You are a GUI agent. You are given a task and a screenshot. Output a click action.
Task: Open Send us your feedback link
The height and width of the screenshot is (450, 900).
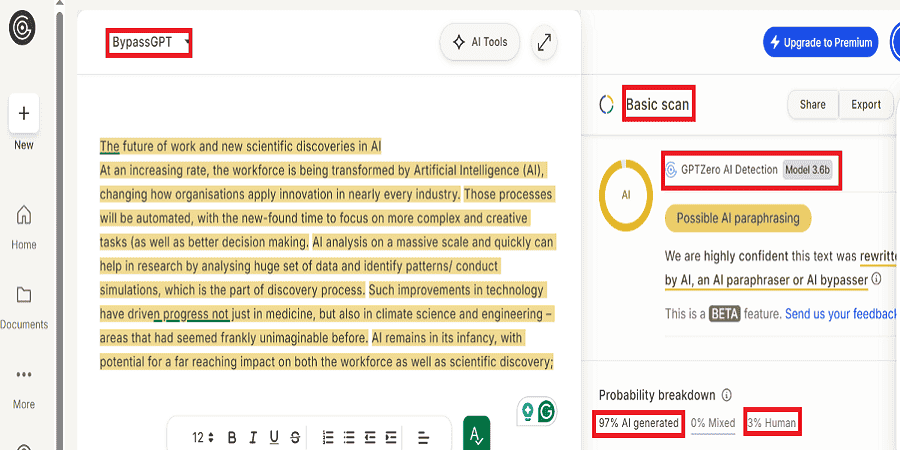point(840,314)
